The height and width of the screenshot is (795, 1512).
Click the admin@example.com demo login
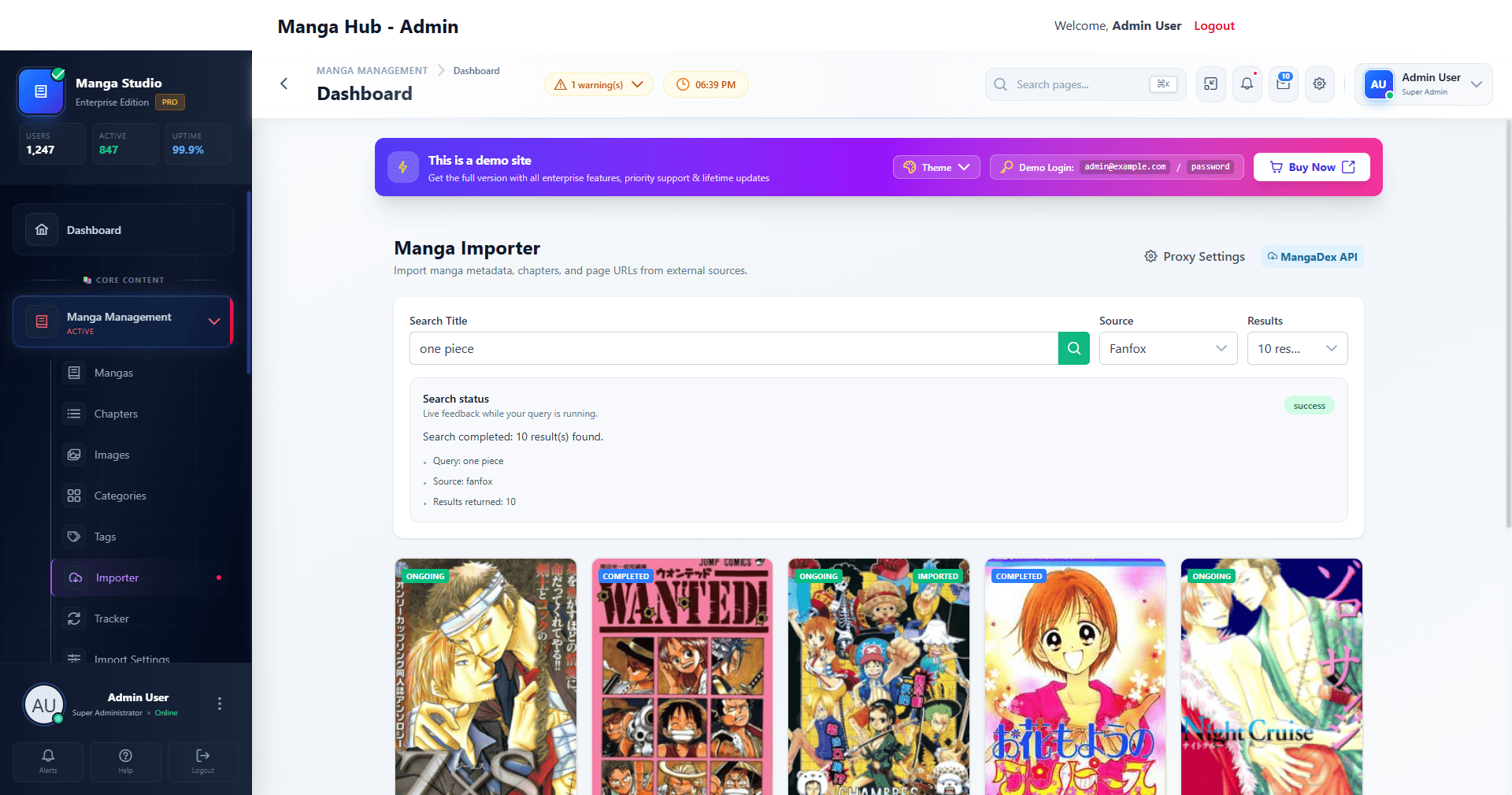(1125, 167)
